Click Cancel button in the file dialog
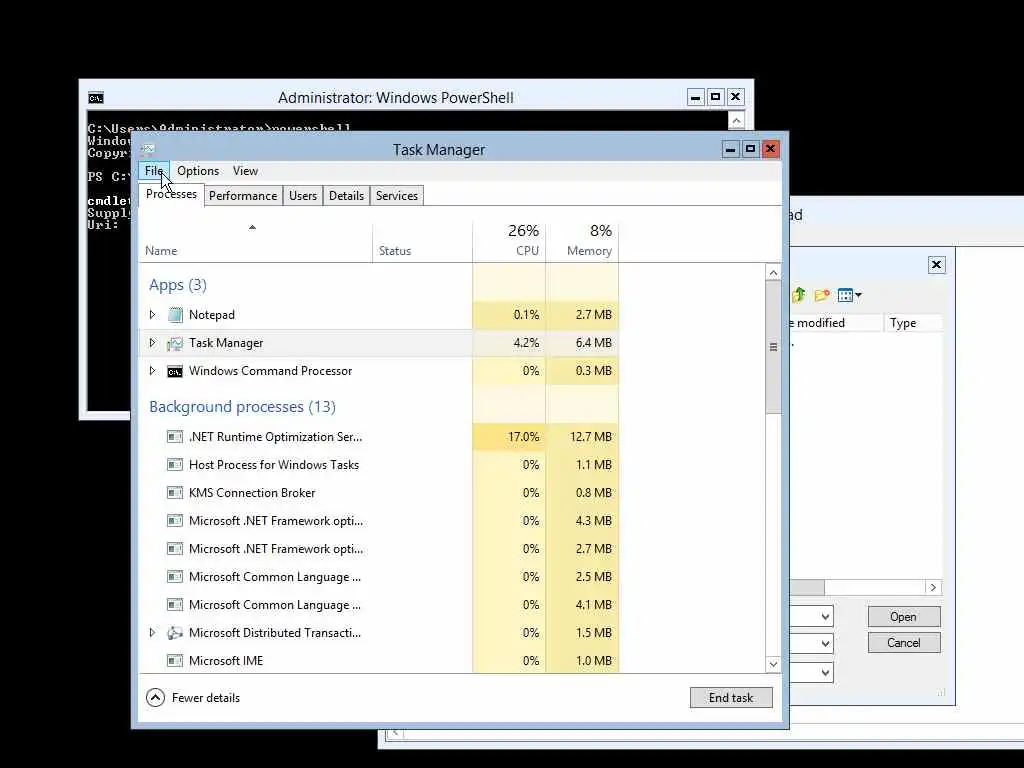 (904, 643)
